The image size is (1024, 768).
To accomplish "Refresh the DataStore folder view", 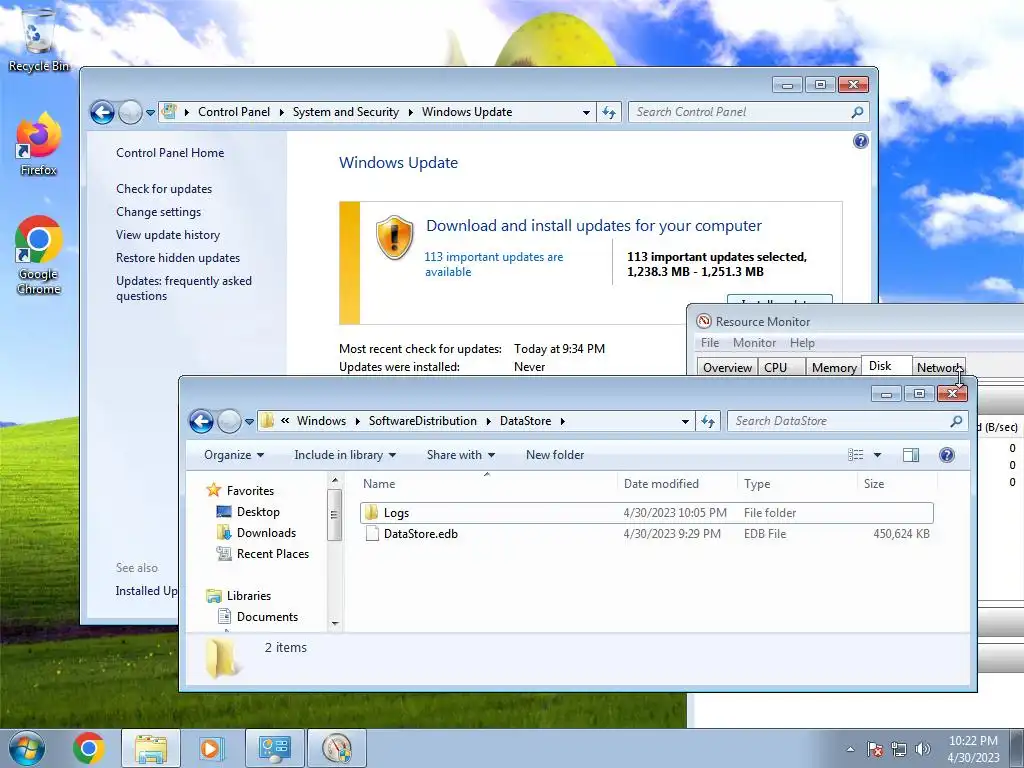I will 708,421.
